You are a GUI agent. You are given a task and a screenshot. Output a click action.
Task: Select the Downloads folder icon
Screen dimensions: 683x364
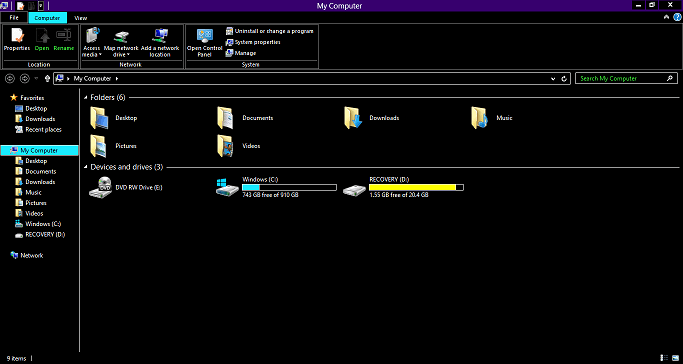[x=353, y=118]
